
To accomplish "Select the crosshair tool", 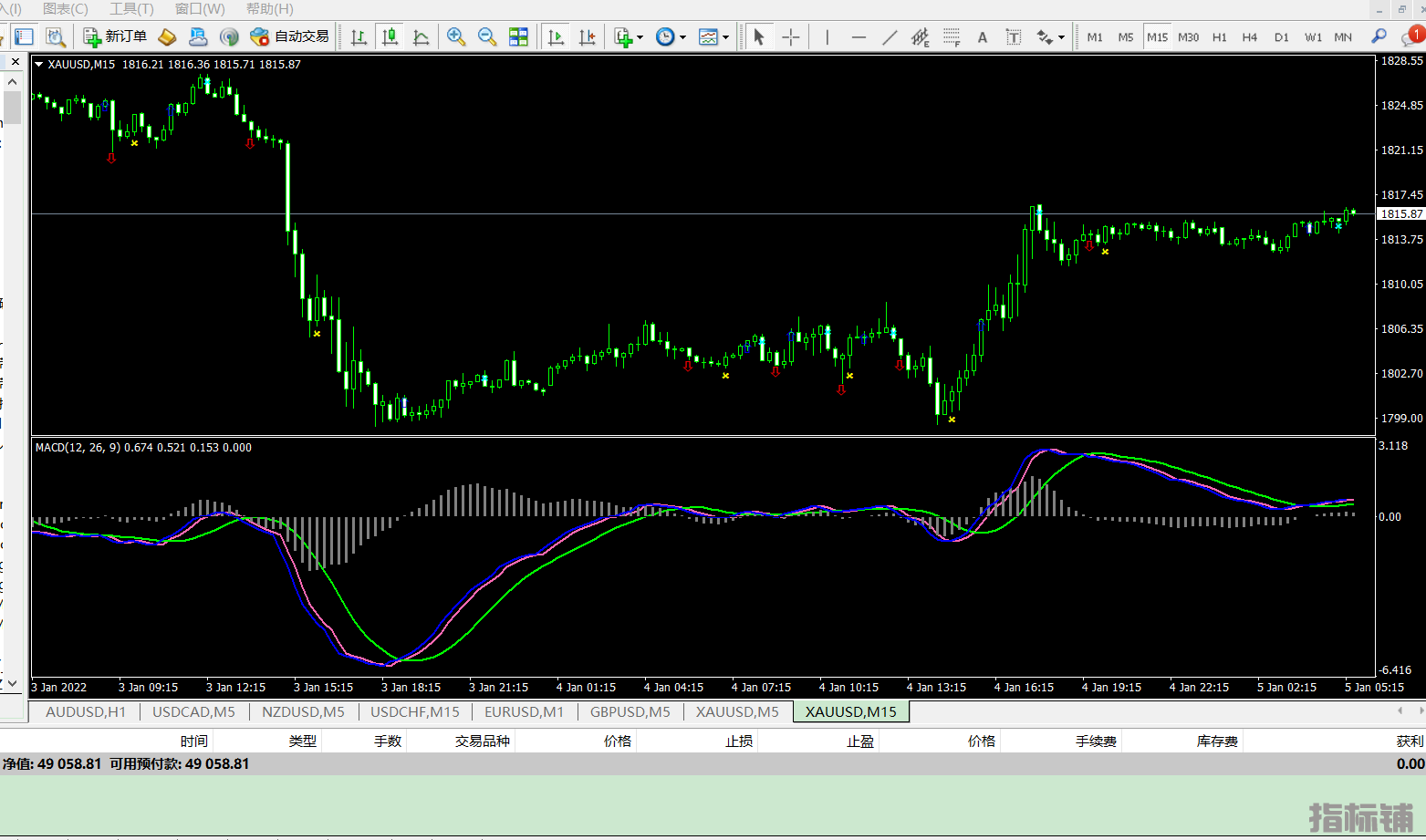I will pos(791,36).
